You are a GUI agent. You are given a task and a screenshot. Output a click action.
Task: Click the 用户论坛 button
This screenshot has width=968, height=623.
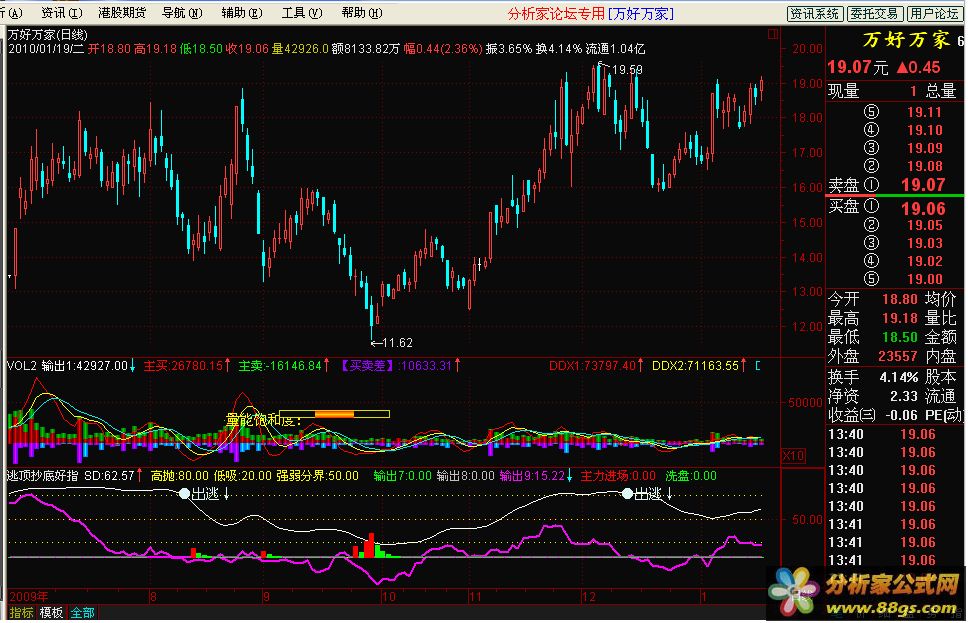tap(934, 14)
